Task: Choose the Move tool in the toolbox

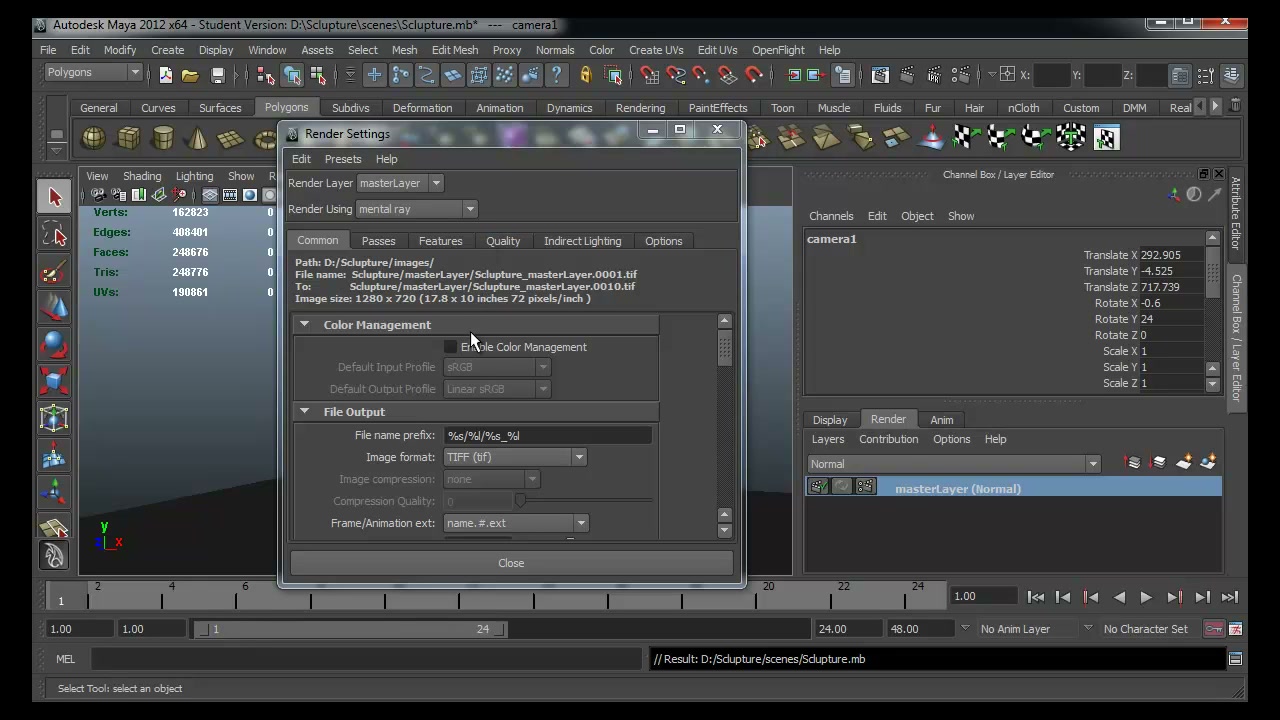Action: 54,309
